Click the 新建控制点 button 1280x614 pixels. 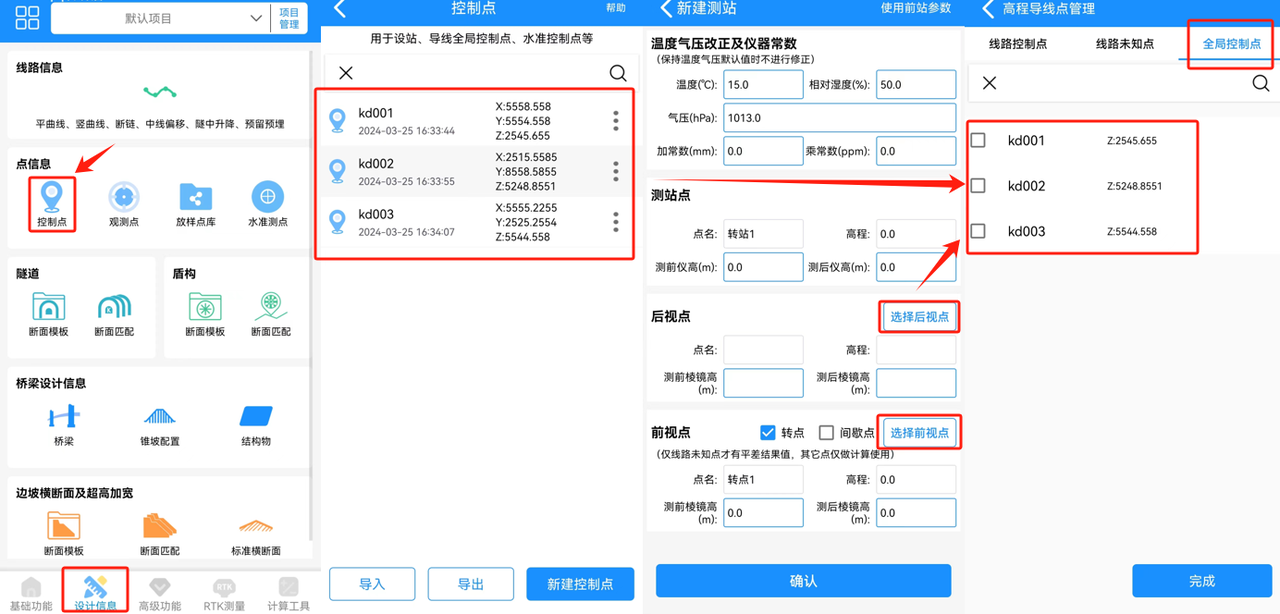coord(580,584)
